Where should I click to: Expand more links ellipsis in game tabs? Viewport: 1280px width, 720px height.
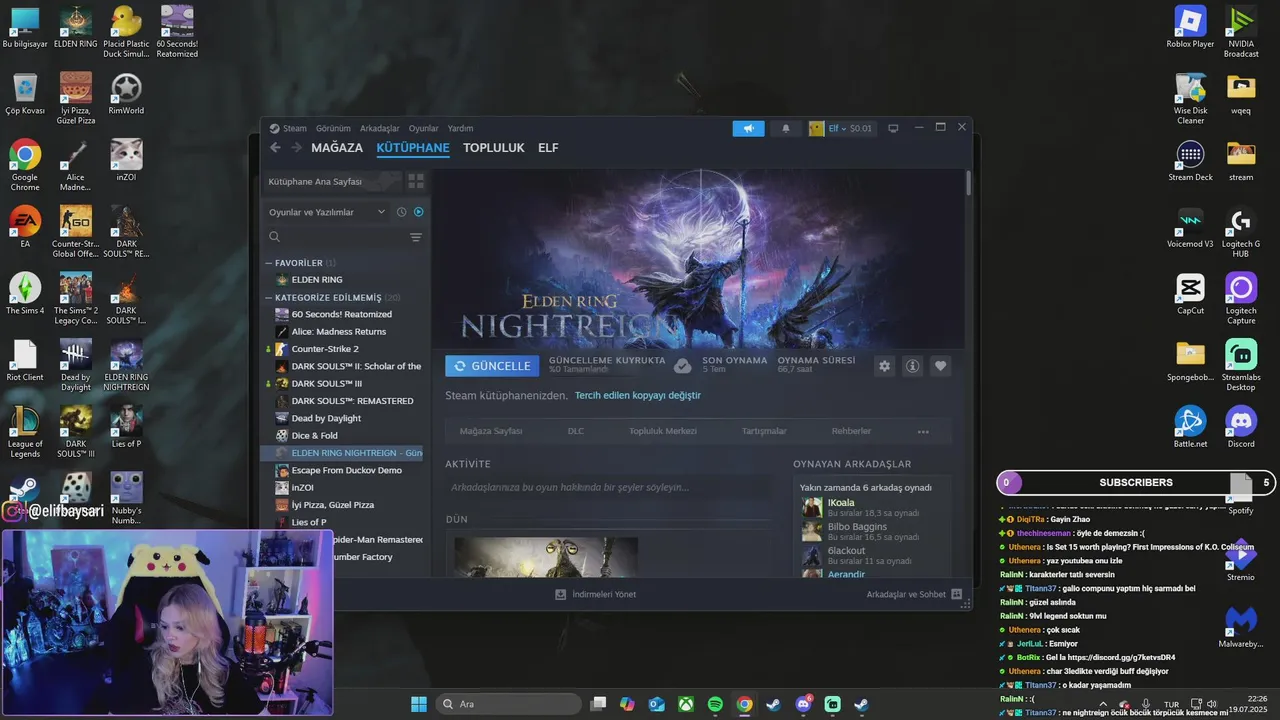coord(923,431)
